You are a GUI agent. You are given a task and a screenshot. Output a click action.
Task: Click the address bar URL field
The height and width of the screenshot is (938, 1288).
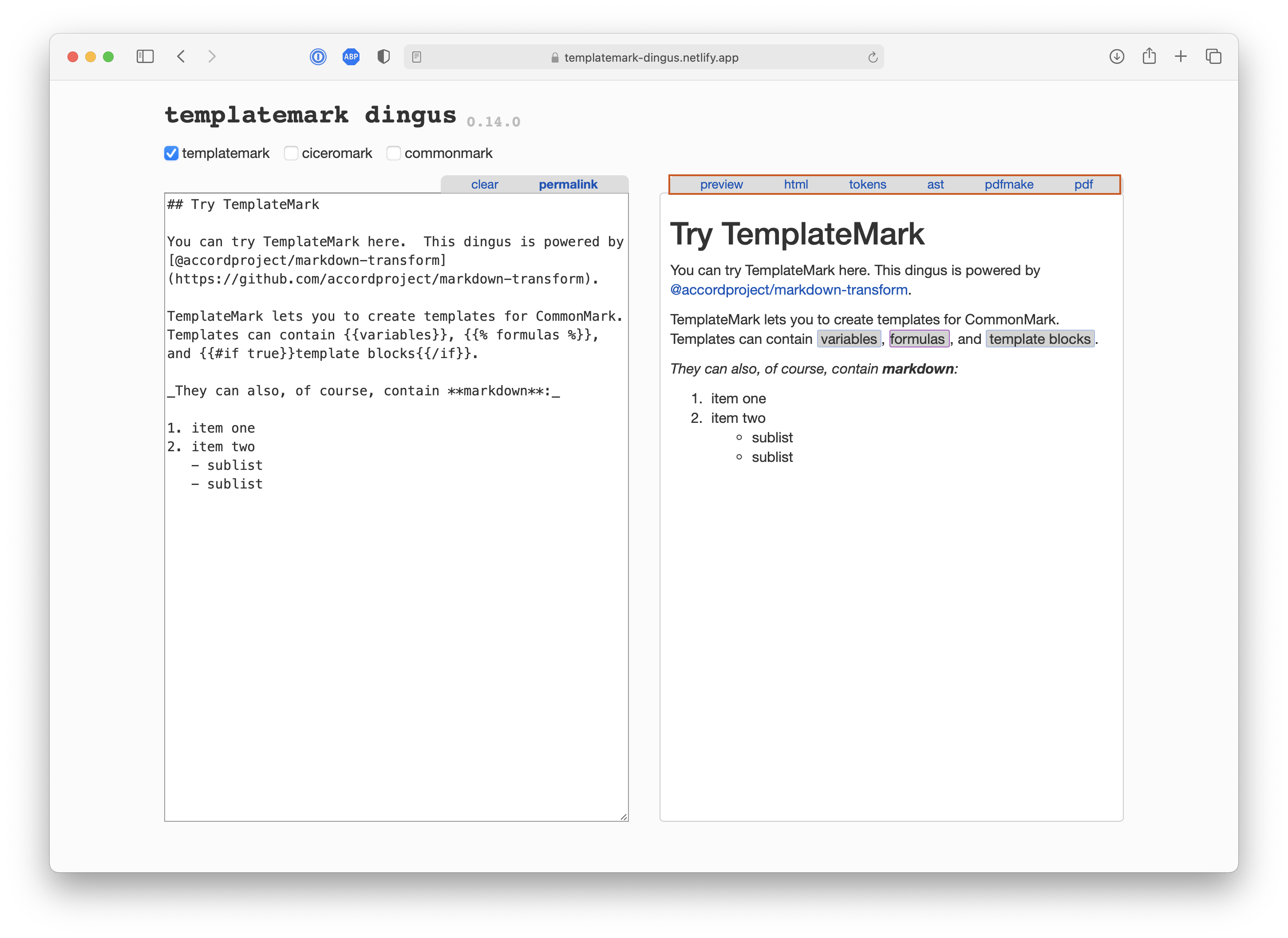(644, 57)
